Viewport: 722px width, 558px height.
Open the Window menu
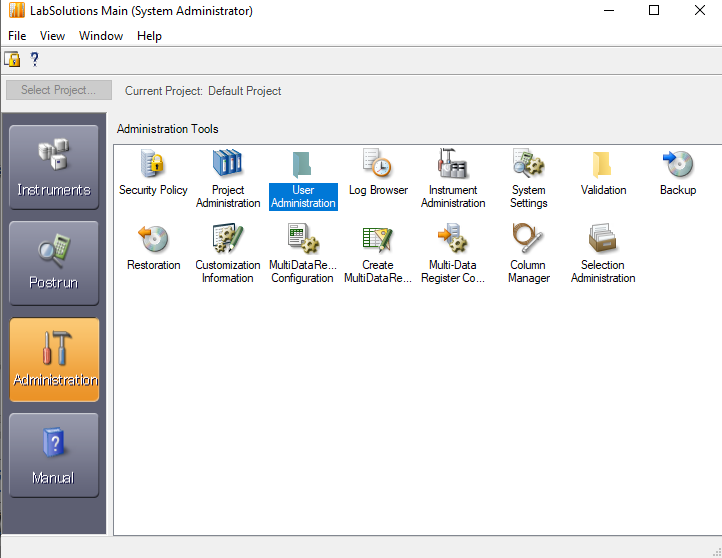[101, 36]
